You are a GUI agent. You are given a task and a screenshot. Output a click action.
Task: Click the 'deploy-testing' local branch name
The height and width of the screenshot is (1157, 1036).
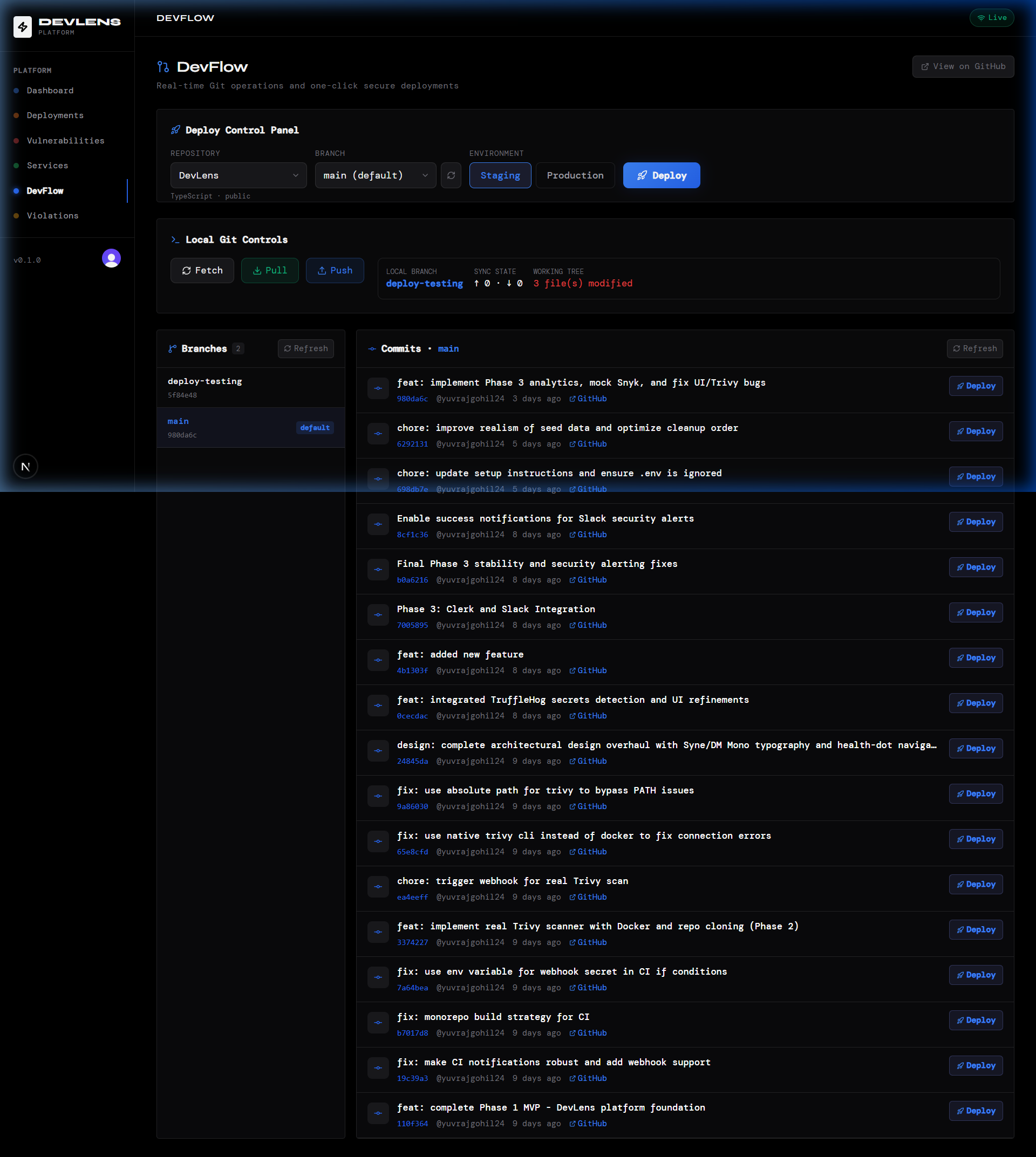click(424, 283)
